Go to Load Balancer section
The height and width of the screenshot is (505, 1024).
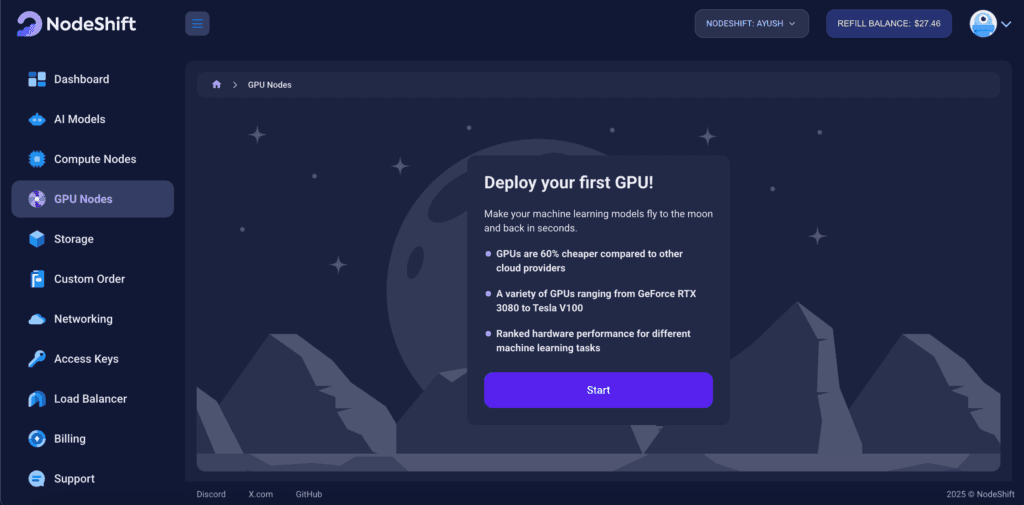tap(90, 399)
